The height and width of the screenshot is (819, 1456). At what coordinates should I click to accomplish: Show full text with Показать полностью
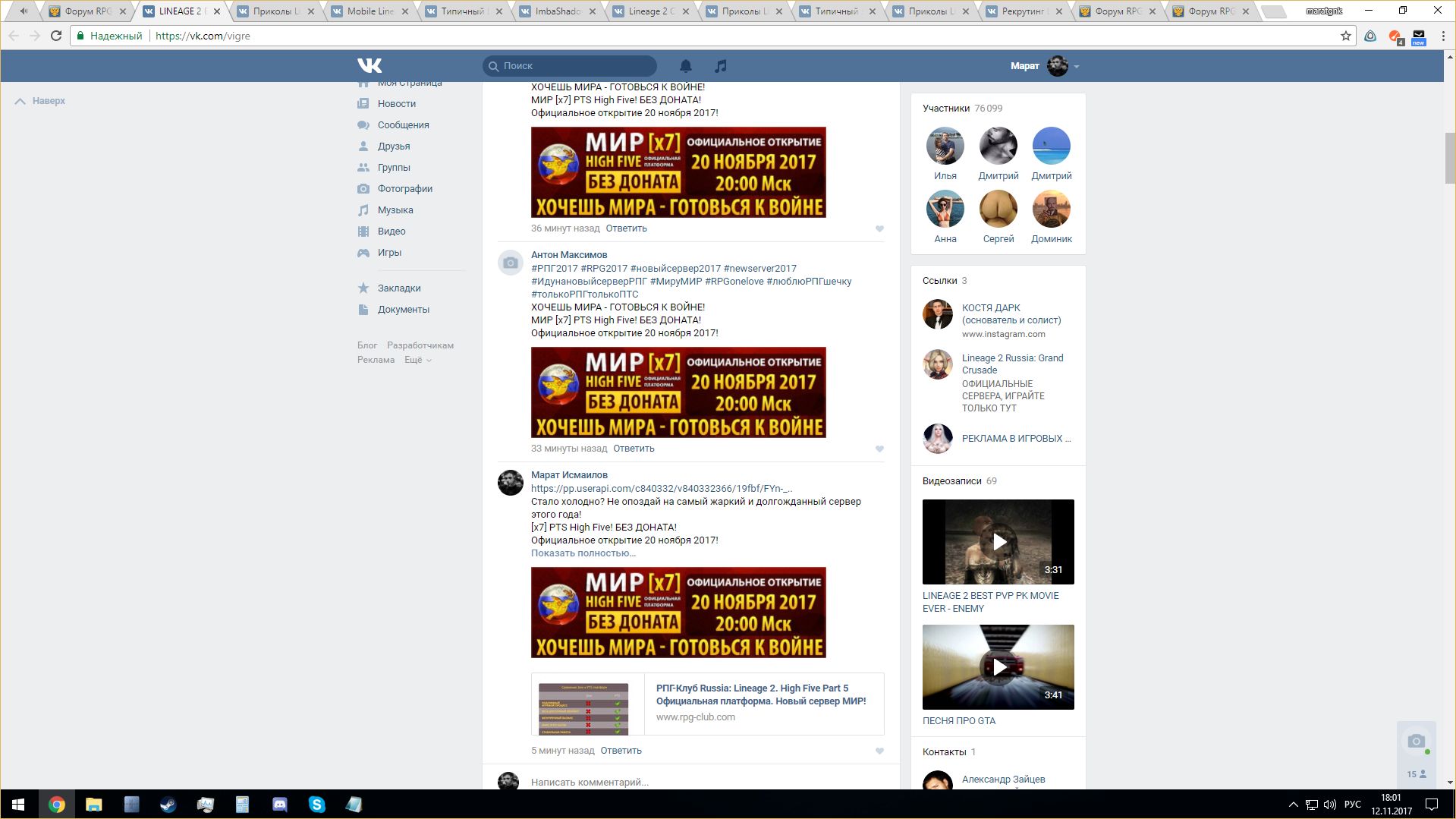click(x=583, y=553)
